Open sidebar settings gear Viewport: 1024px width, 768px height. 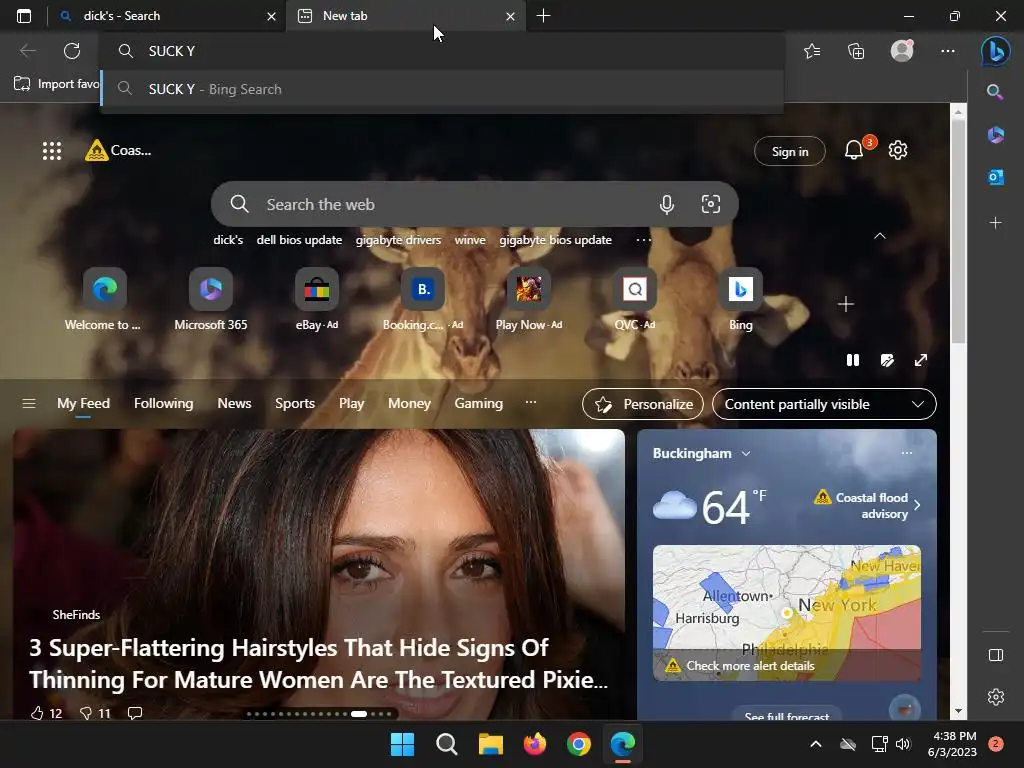pyautogui.click(x=996, y=697)
